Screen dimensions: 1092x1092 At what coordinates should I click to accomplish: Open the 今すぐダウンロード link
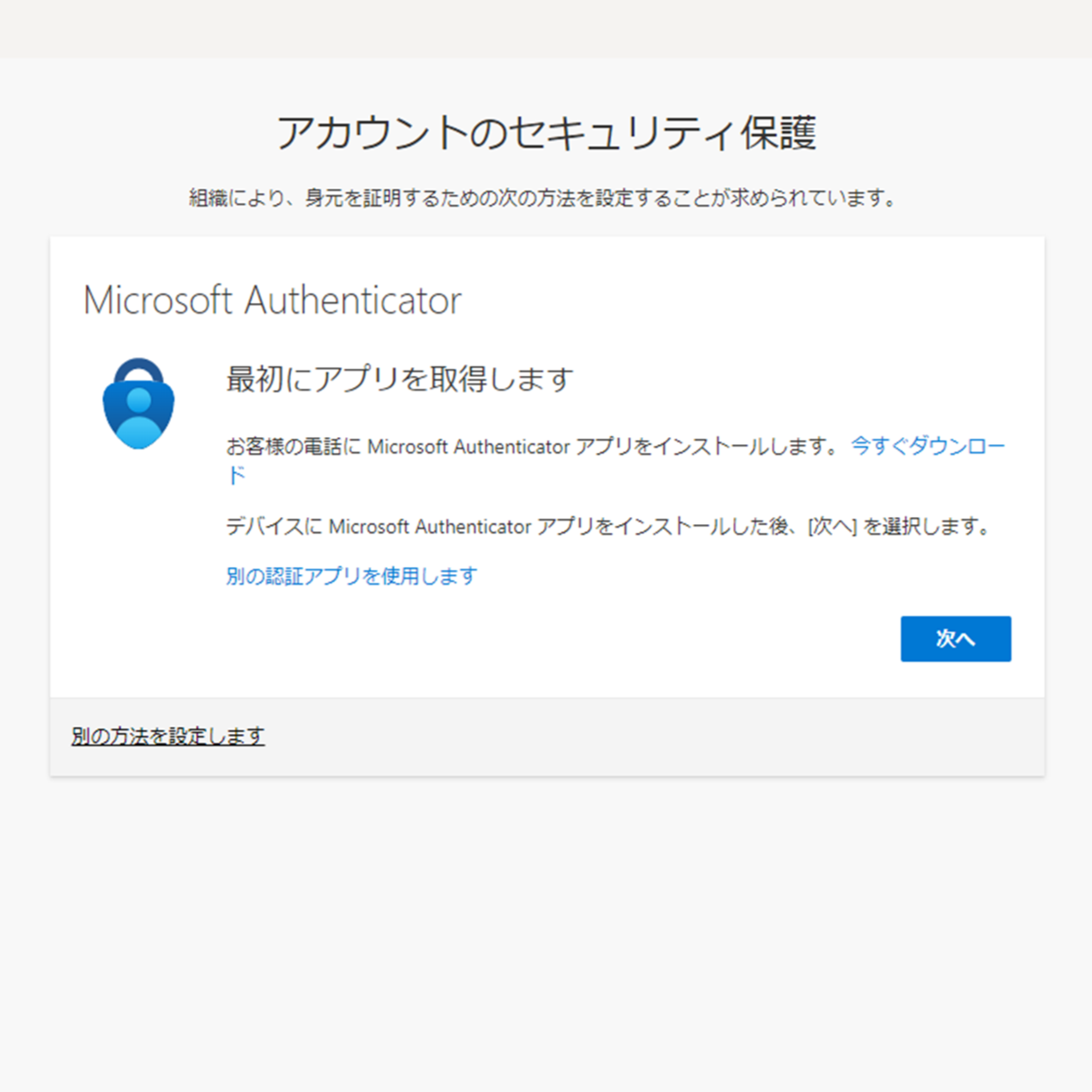pyautogui.click(x=928, y=446)
